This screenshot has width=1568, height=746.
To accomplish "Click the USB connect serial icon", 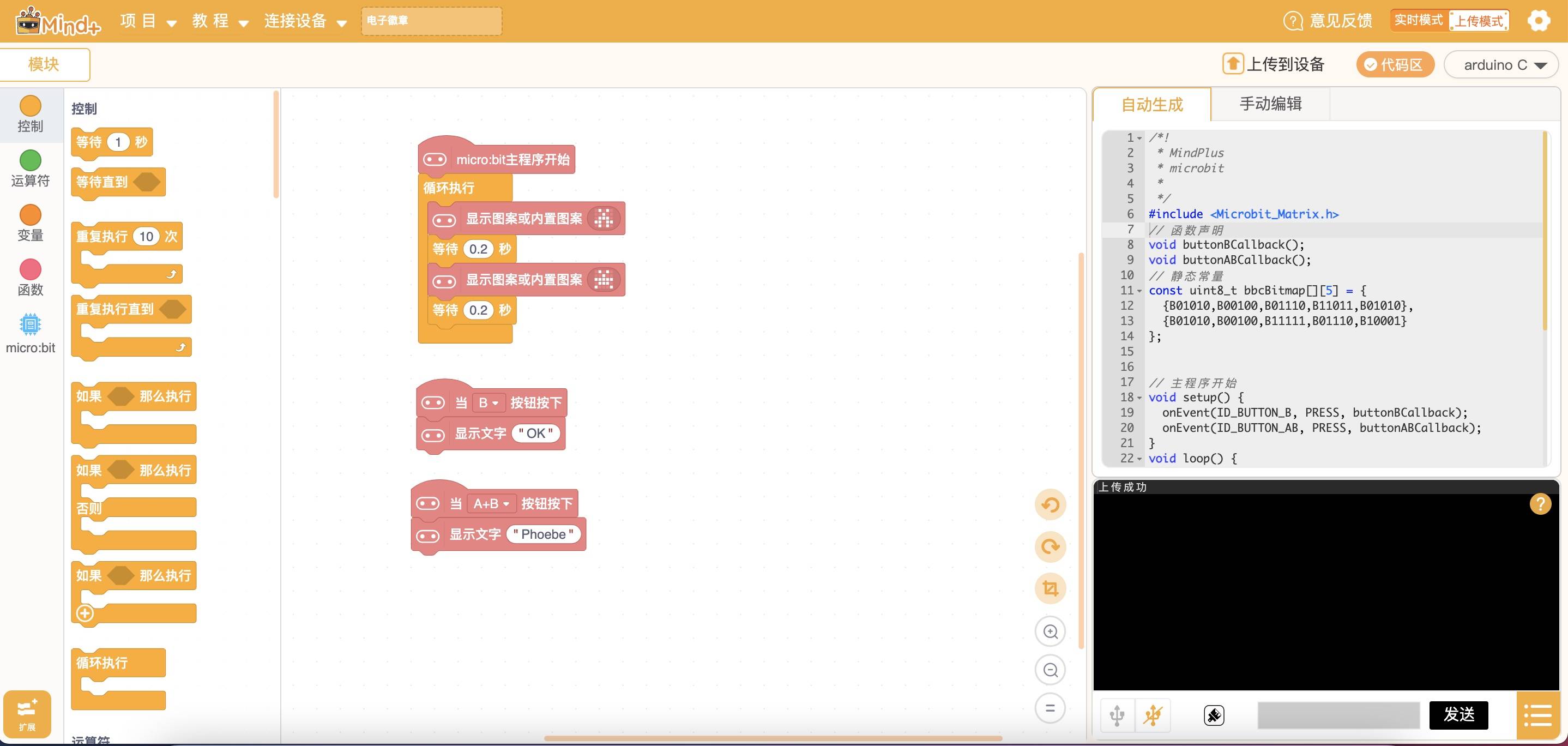I will (1117, 715).
